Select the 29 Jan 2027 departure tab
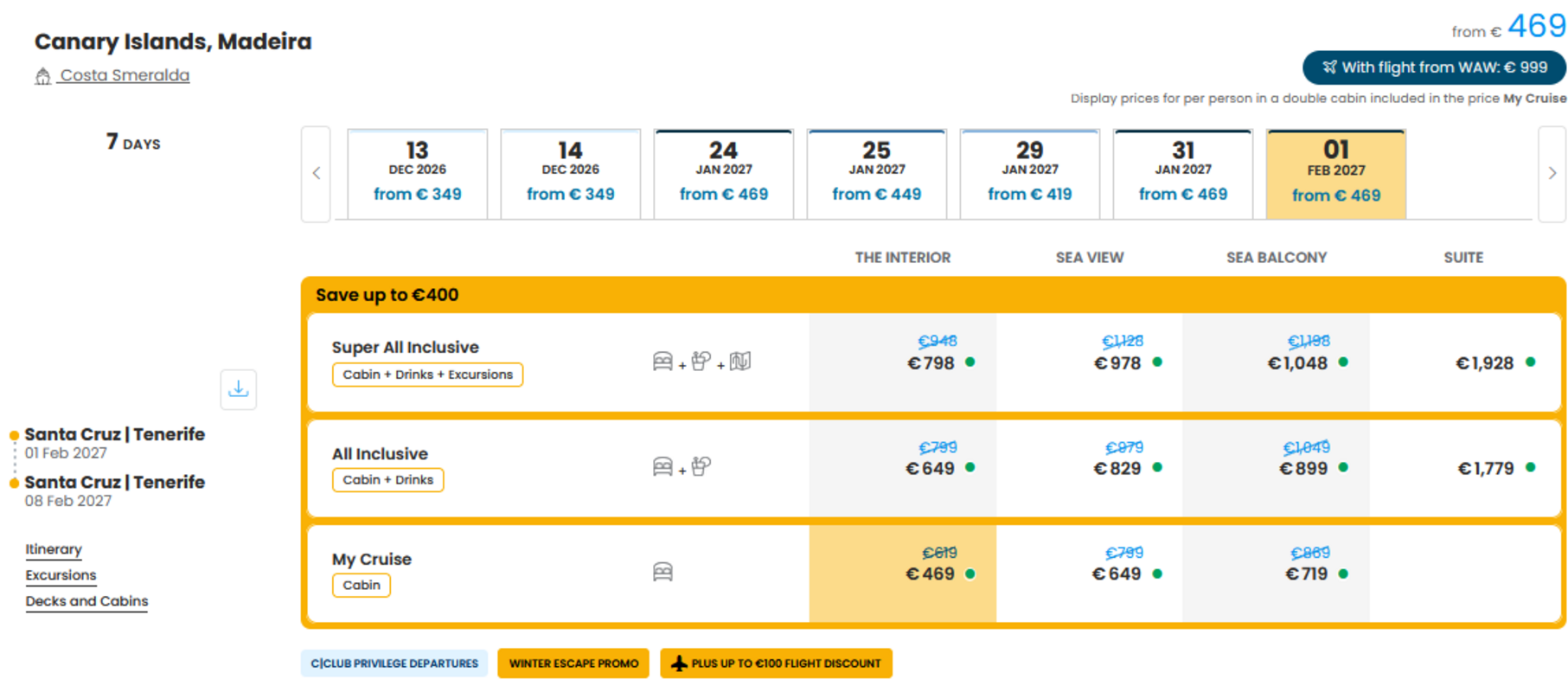Screen dimensions: 1568x692 tap(1030, 174)
